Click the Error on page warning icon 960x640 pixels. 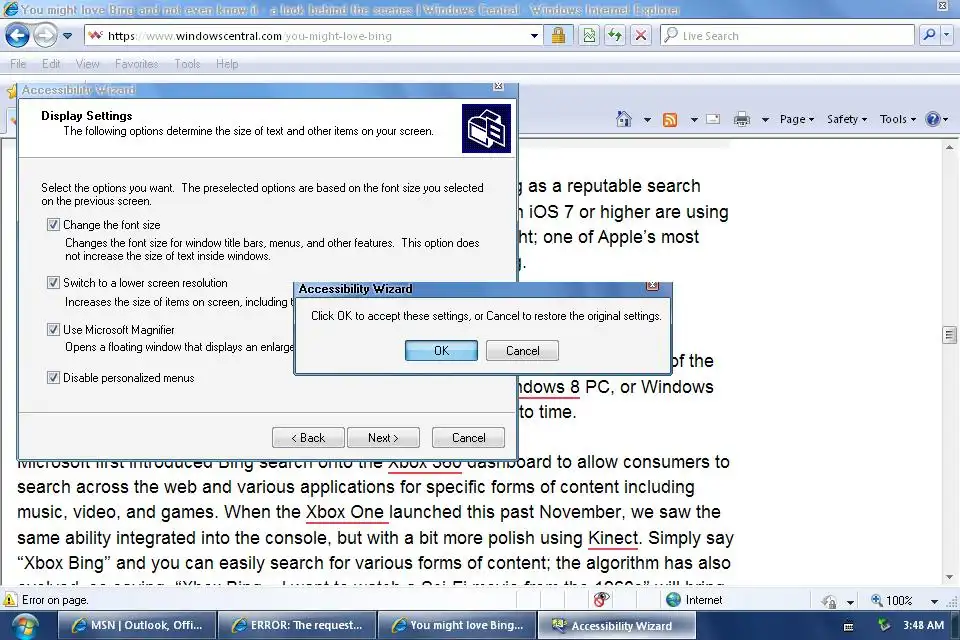pos(10,600)
